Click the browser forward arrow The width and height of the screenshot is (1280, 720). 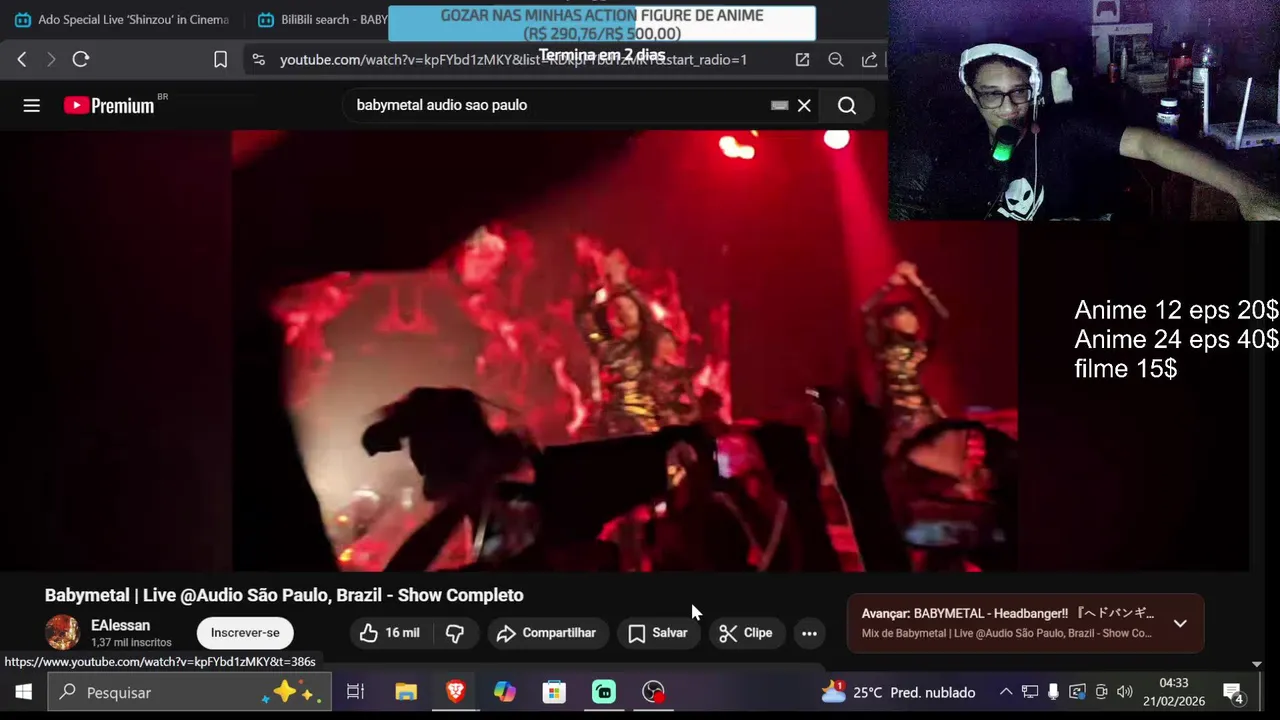click(51, 60)
